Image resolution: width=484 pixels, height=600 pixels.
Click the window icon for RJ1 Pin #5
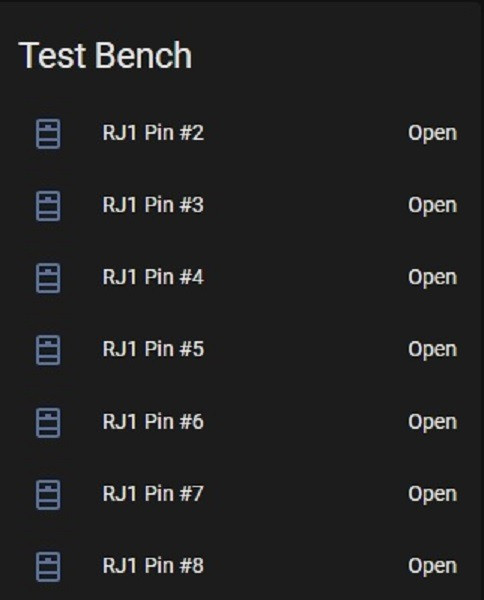click(48, 350)
